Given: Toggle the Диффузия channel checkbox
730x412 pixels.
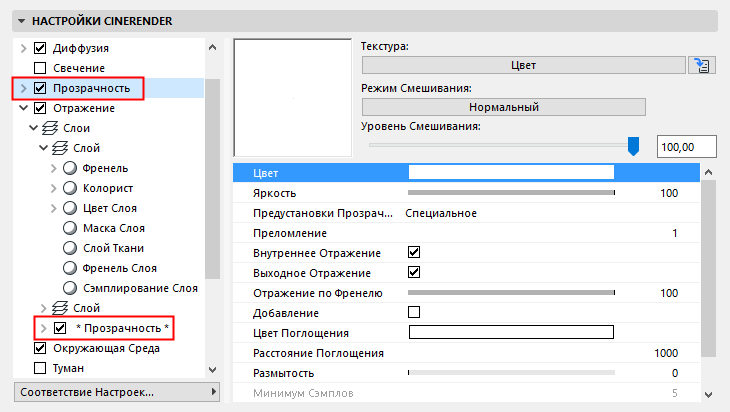Looking at the screenshot, I should (x=41, y=48).
